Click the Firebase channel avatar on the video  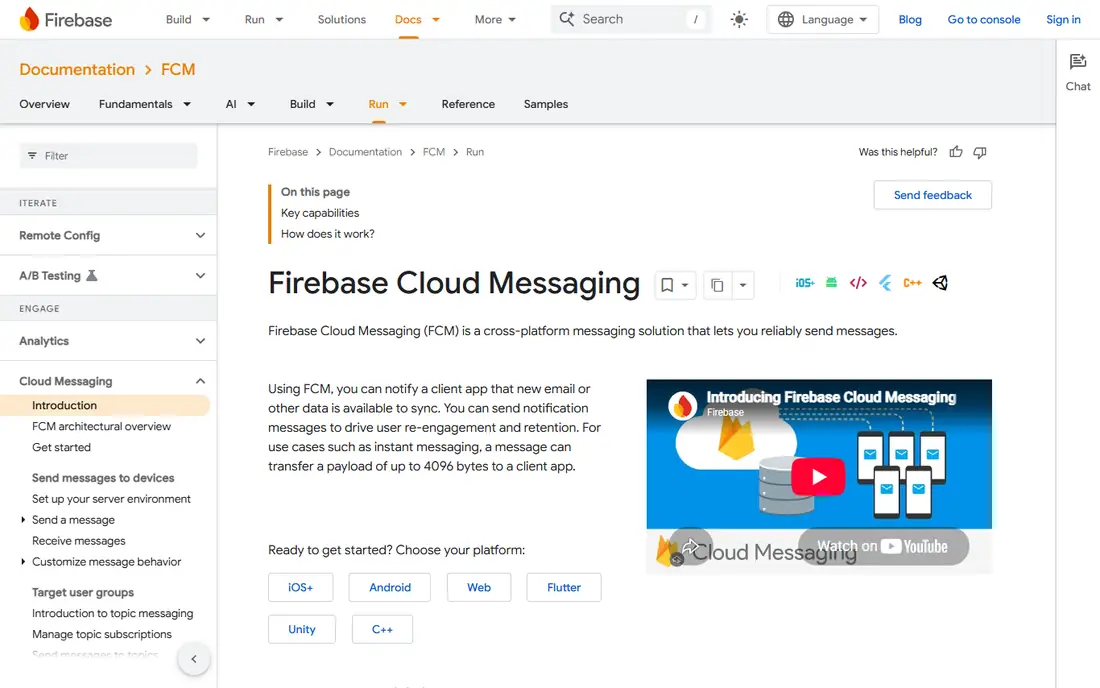[x=682, y=405]
